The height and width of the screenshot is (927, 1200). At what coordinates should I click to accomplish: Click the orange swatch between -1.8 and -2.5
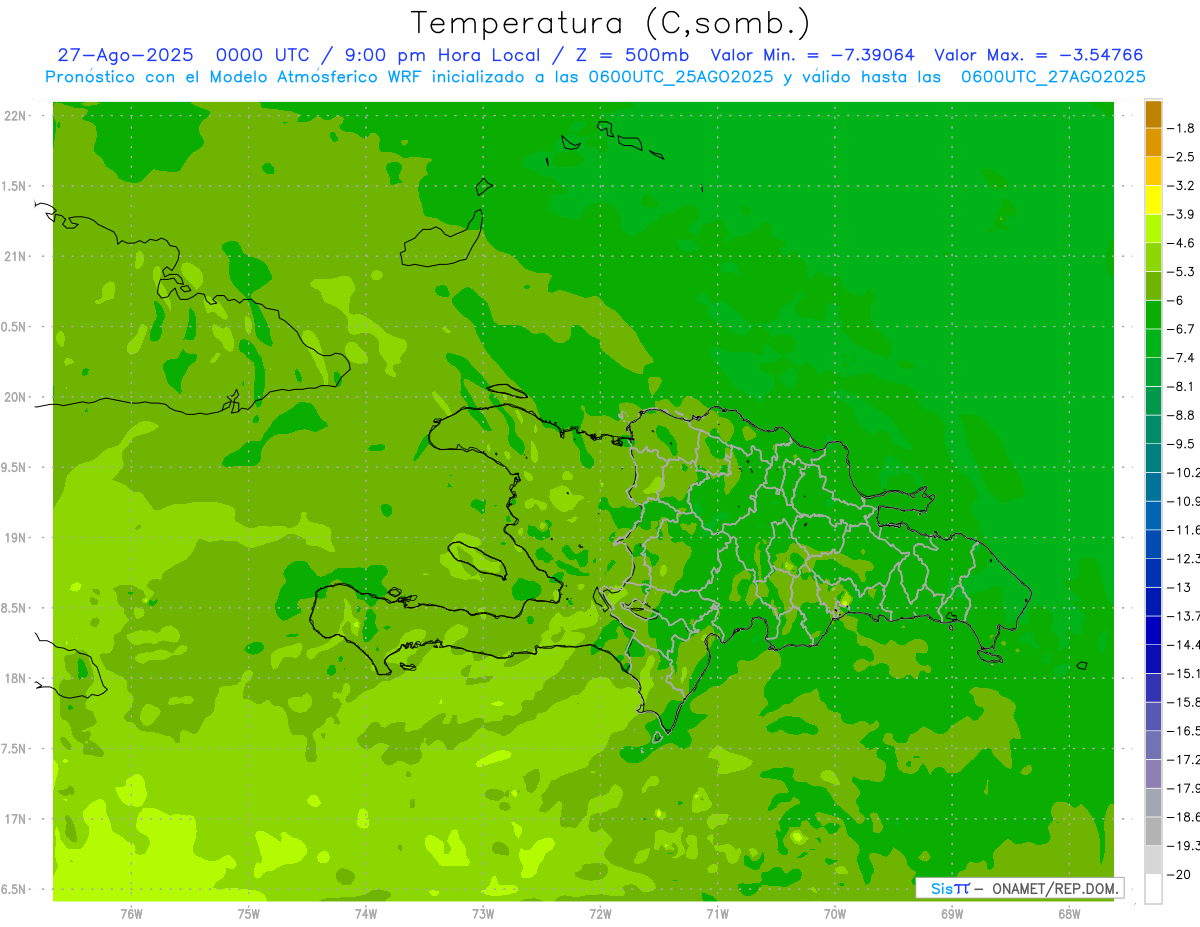[1153, 142]
